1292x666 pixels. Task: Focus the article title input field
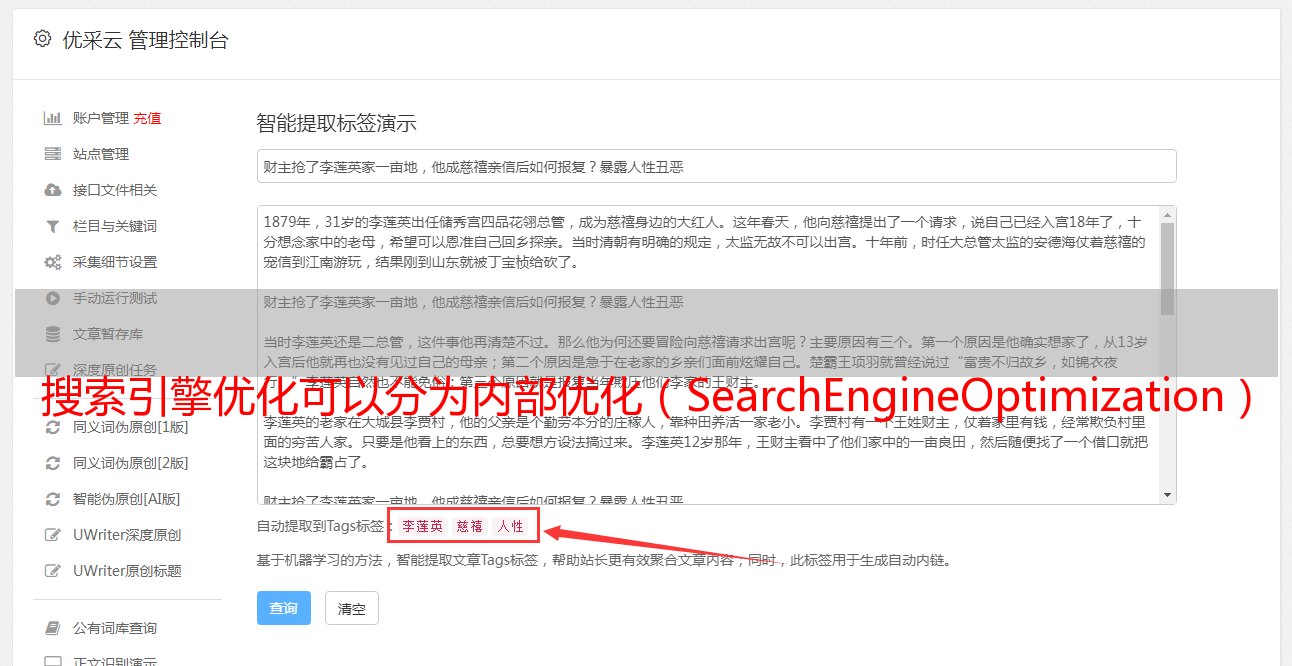click(716, 166)
